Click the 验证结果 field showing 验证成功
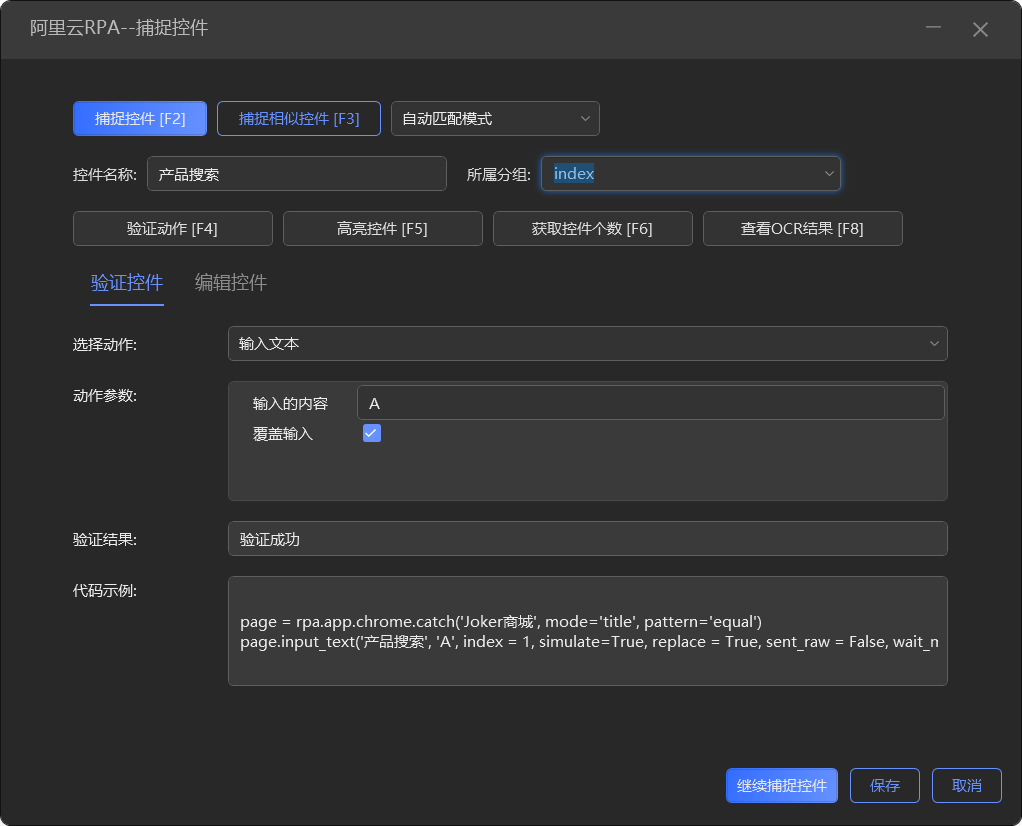The height and width of the screenshot is (826, 1022). (x=588, y=539)
